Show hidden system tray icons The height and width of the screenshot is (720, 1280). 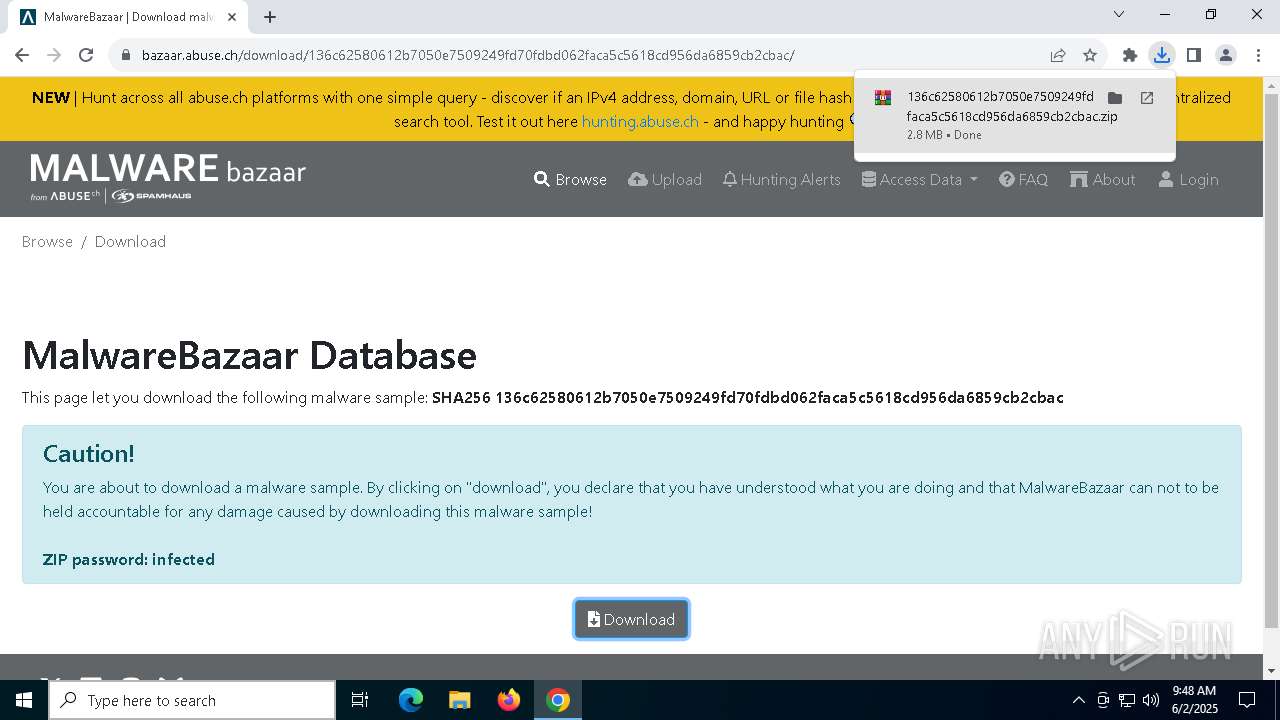coord(1078,700)
